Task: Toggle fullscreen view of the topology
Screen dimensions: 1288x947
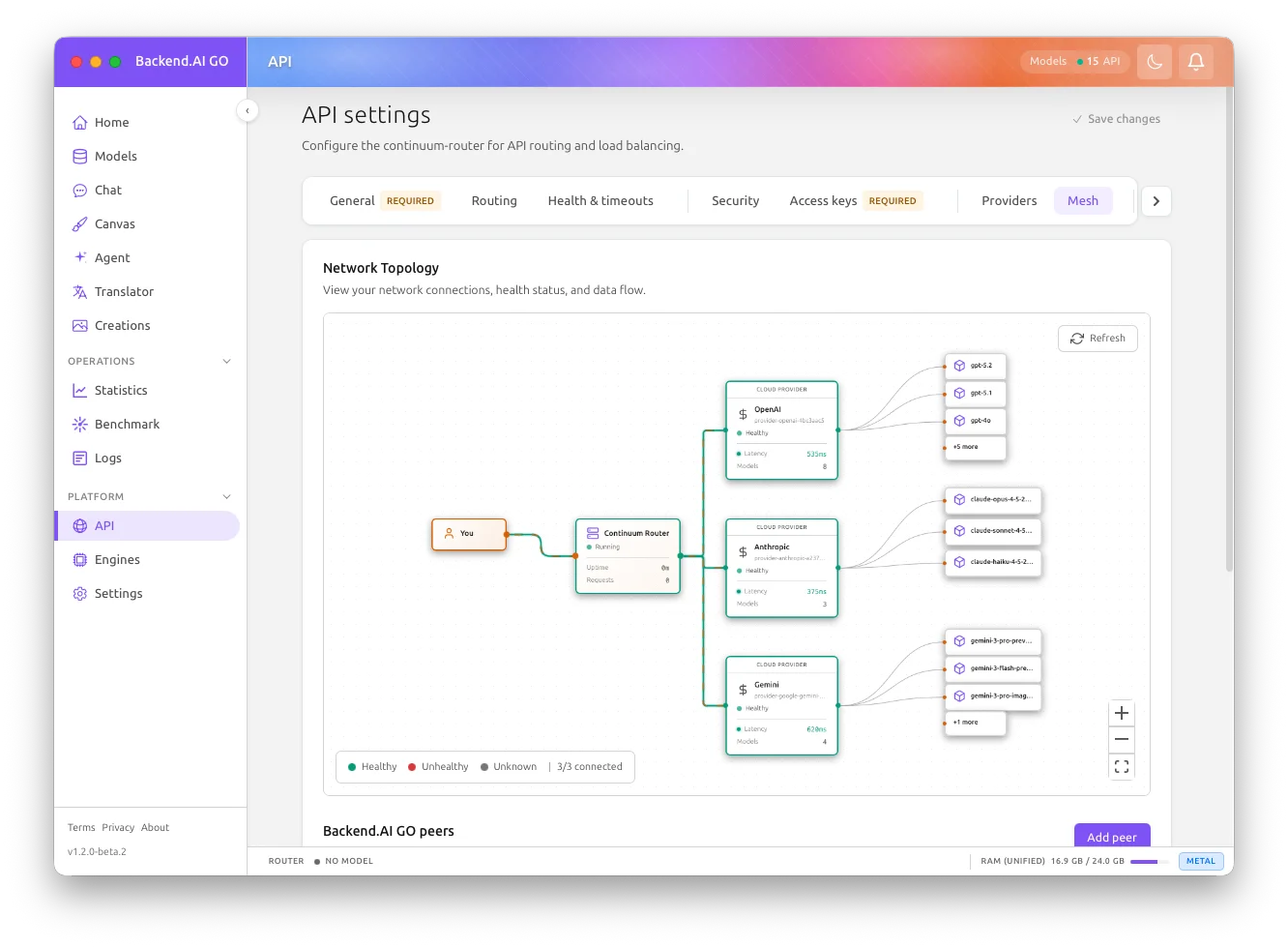Action: [x=1121, y=765]
